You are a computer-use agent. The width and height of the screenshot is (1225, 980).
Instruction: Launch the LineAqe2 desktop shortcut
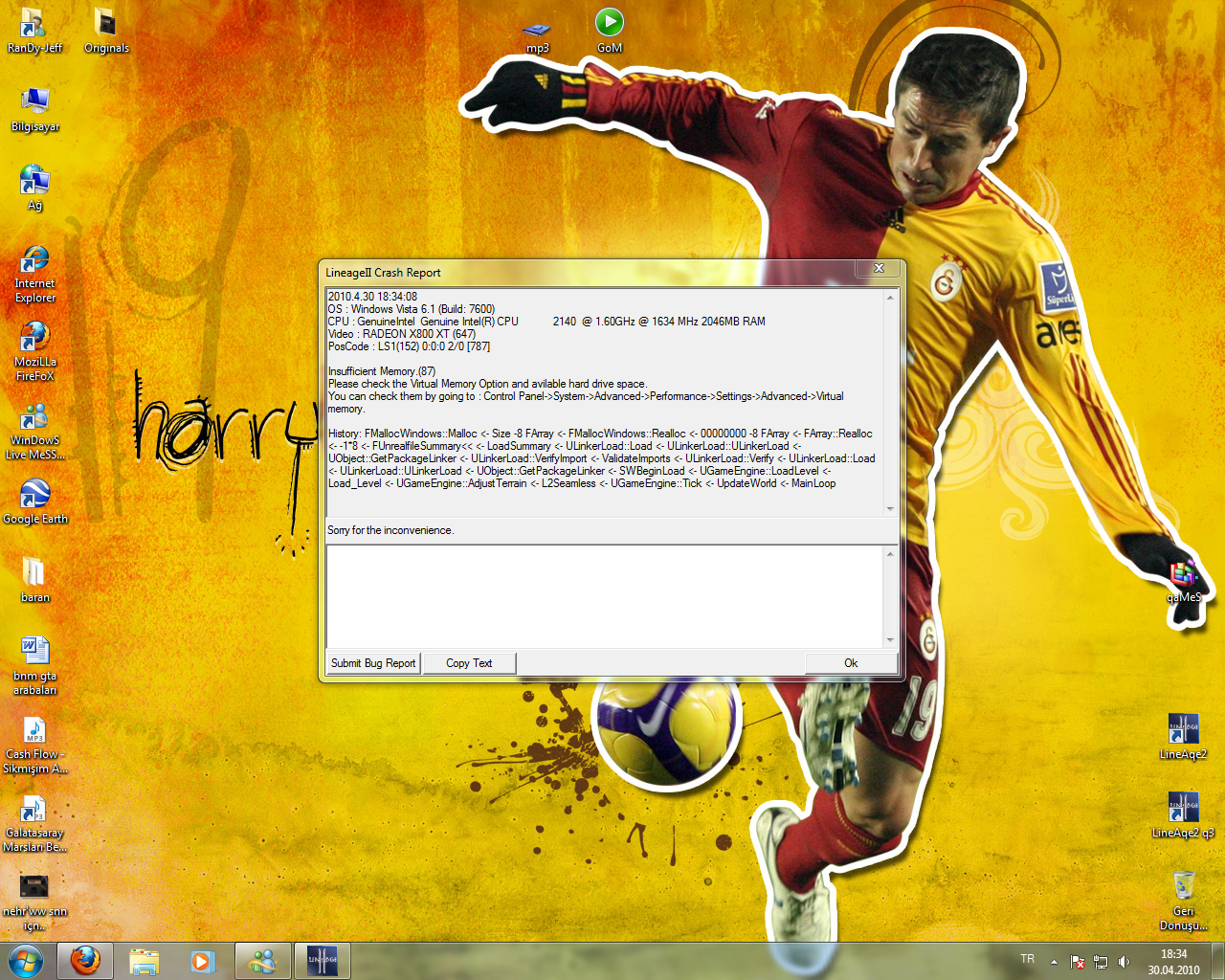1183,736
